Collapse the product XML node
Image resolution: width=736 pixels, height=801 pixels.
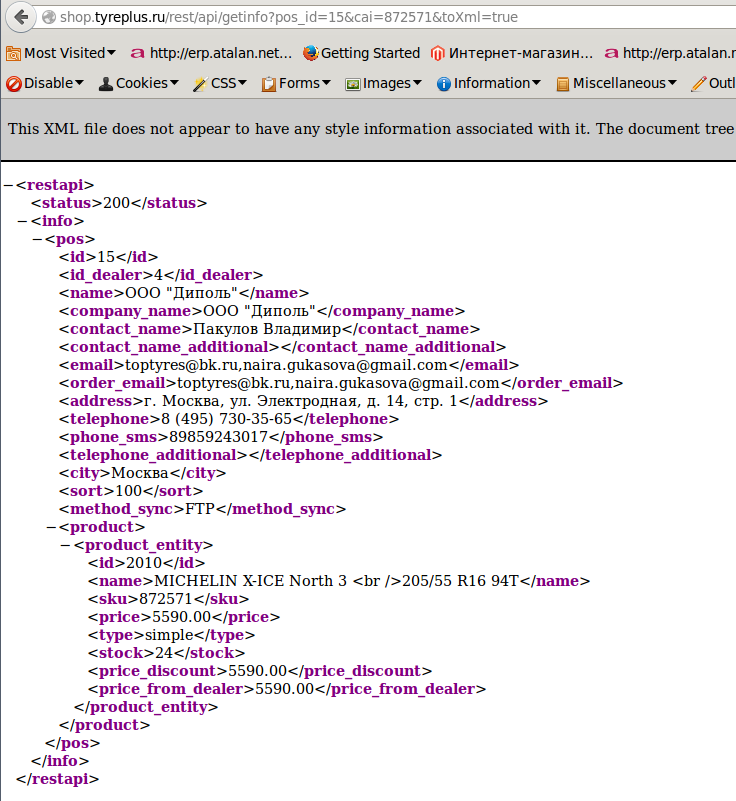click(52, 527)
